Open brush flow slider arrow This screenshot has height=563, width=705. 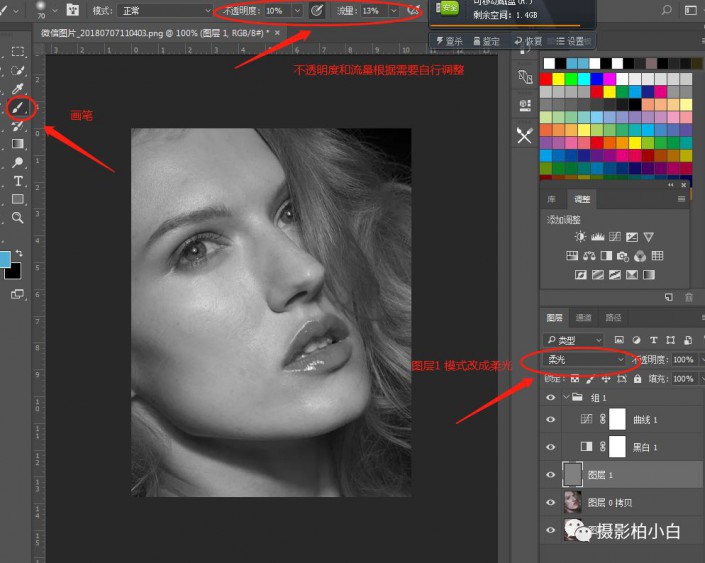[x=394, y=10]
